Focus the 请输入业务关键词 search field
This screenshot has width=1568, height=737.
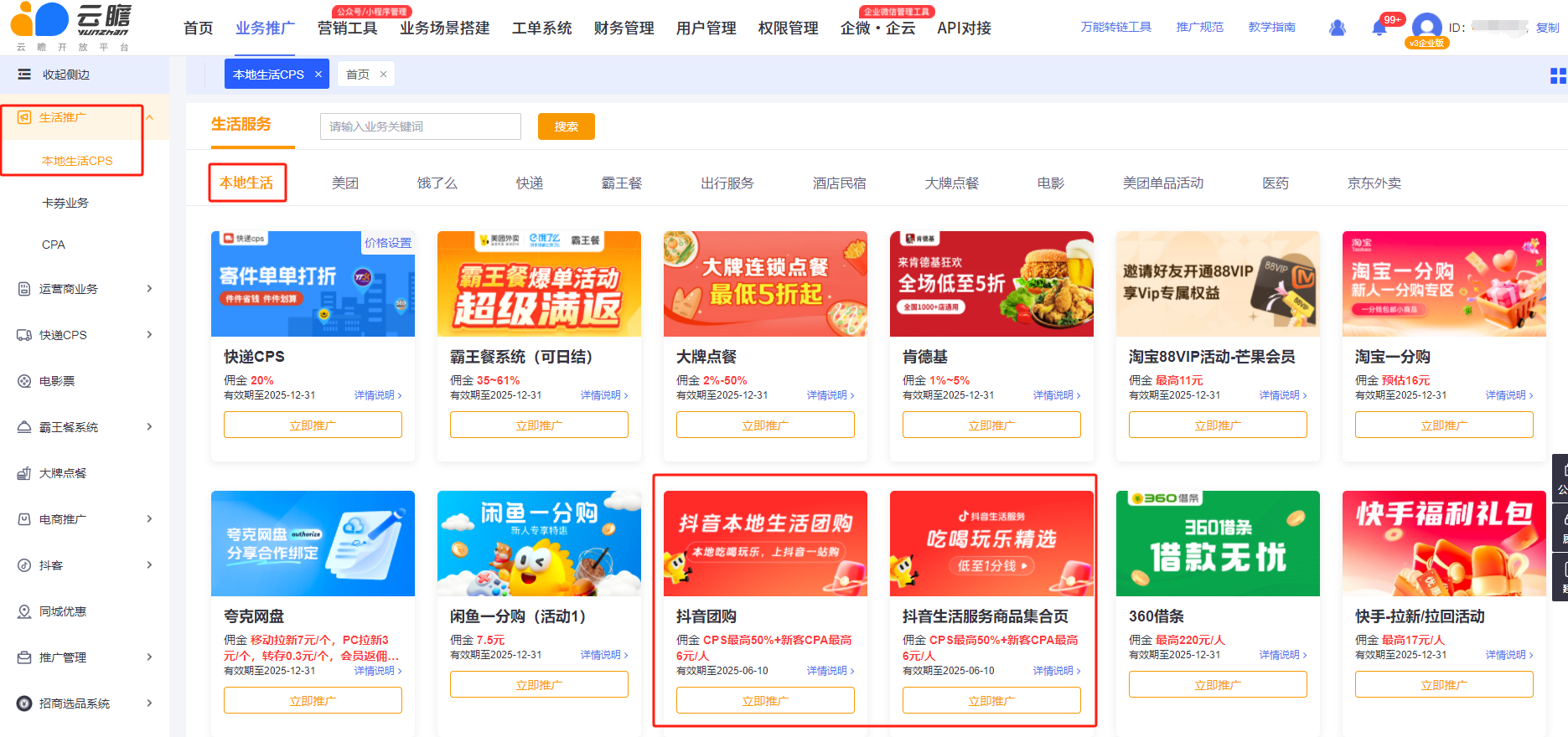[421, 126]
